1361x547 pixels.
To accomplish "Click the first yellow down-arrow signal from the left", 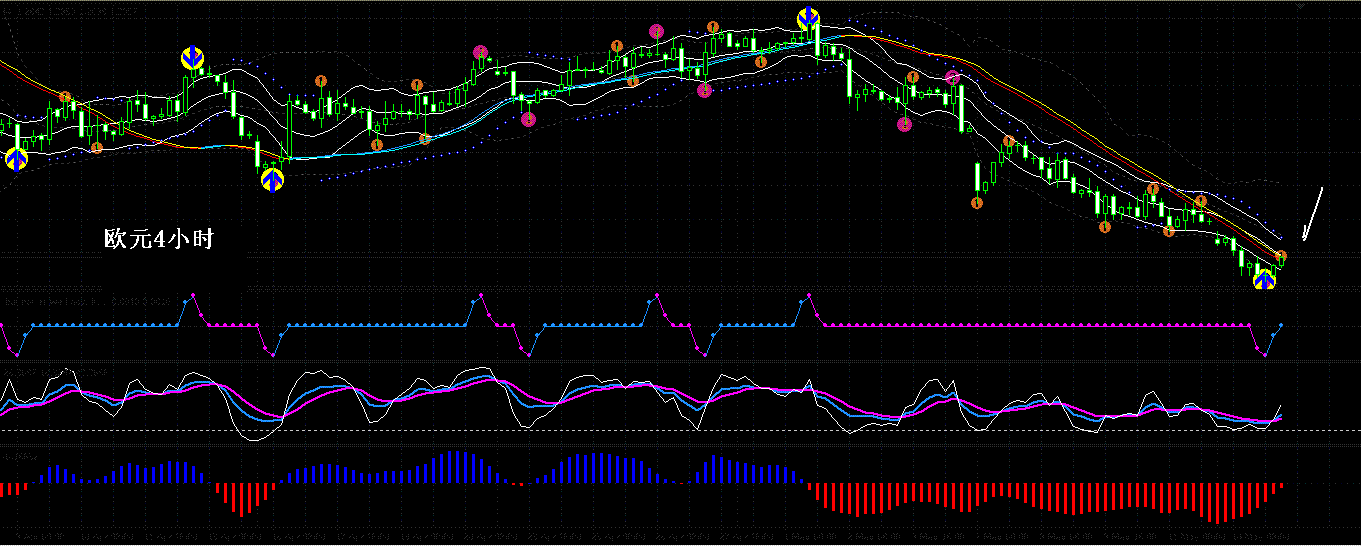I will click(192, 58).
